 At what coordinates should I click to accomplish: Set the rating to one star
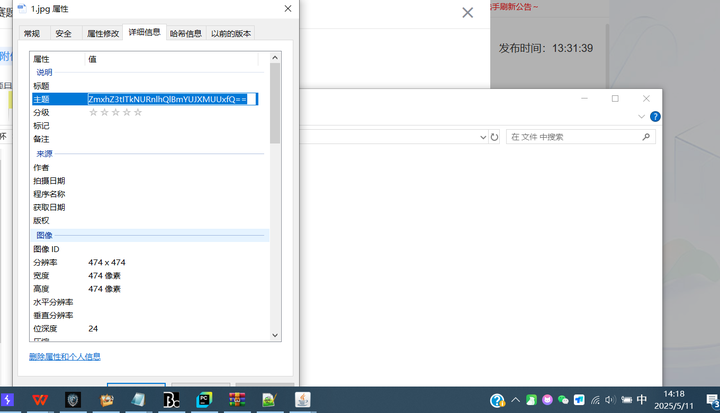click(93, 113)
